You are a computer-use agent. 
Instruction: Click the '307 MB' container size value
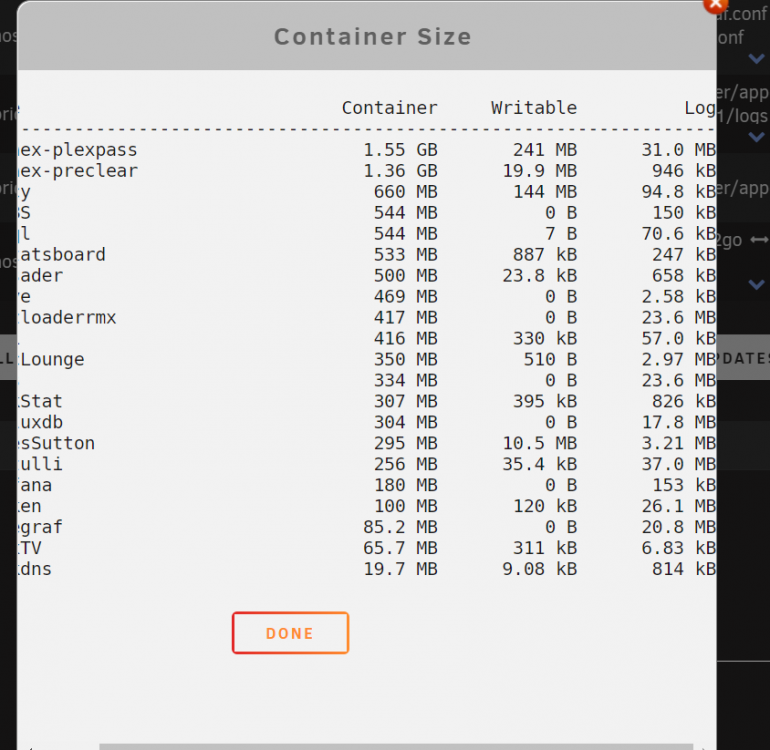click(x=406, y=401)
